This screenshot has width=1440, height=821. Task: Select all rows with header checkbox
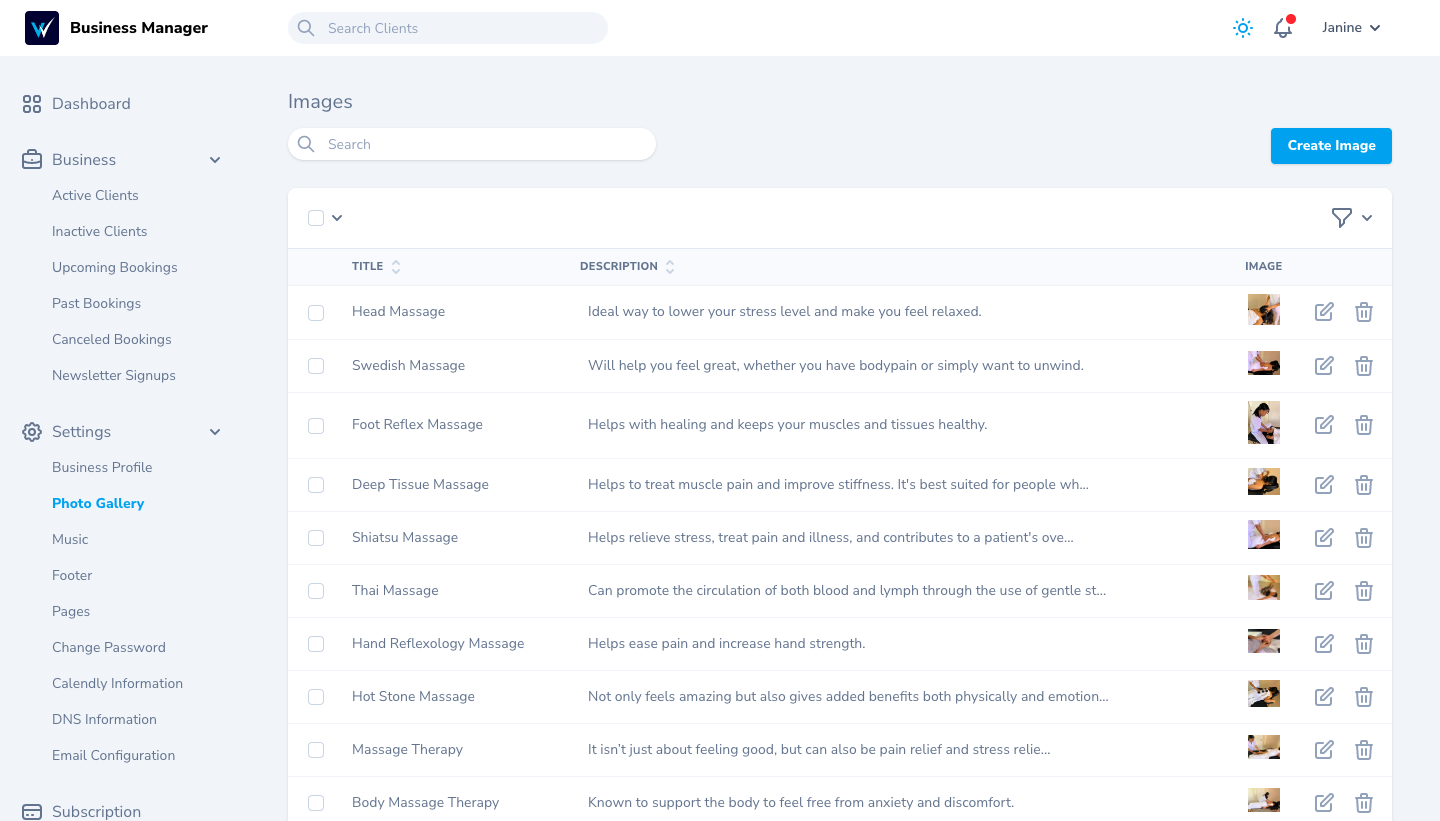316,218
